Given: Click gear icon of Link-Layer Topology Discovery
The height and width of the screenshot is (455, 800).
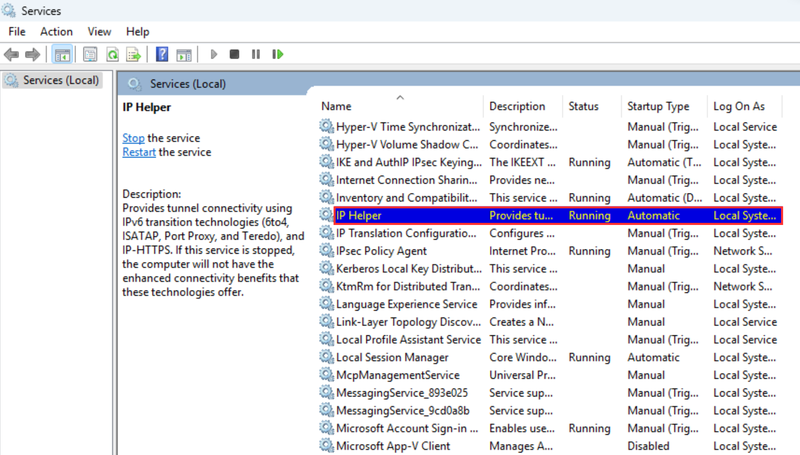Looking at the screenshot, I should [327, 321].
